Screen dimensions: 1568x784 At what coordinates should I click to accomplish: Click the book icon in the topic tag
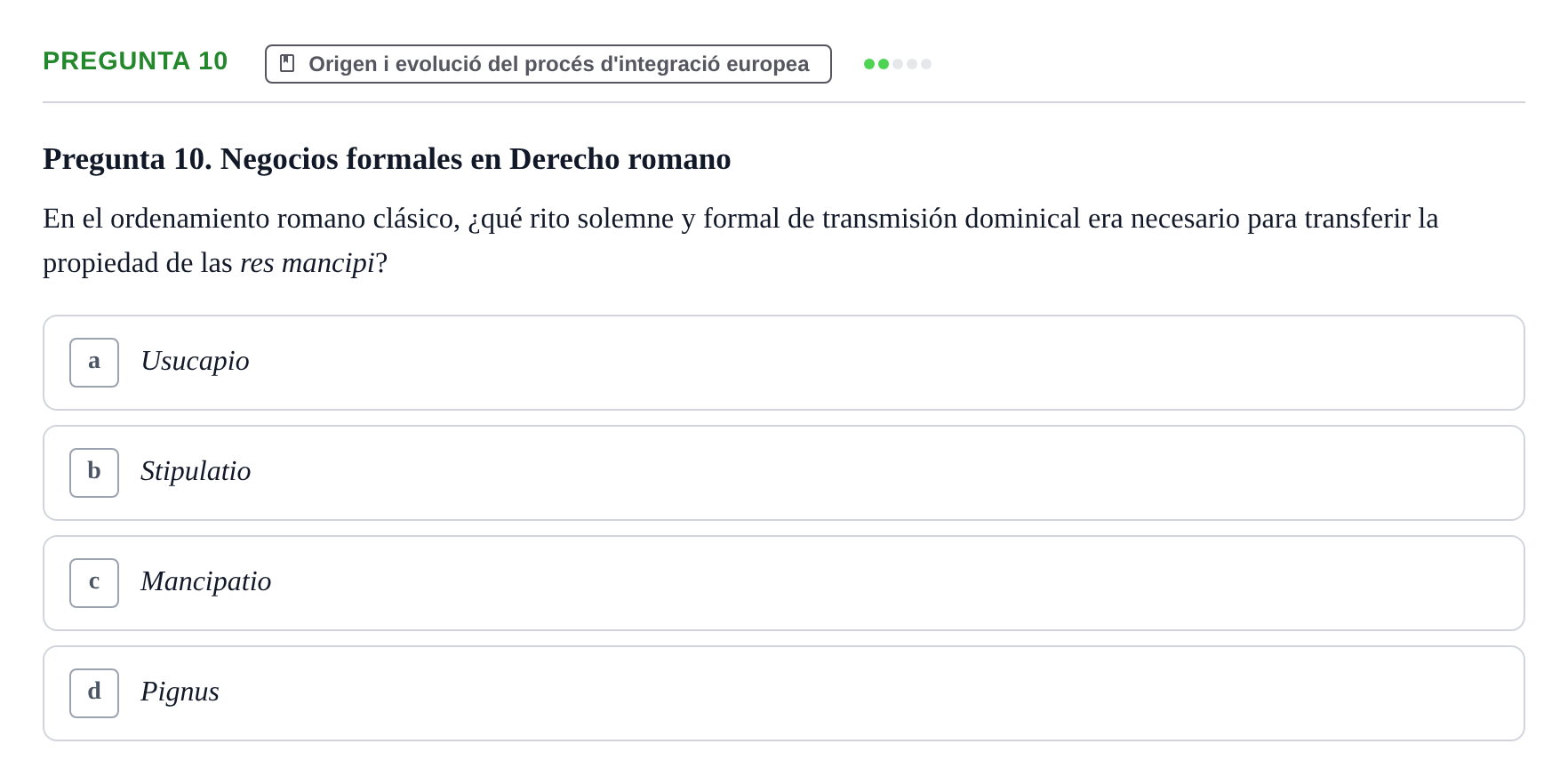pos(287,64)
